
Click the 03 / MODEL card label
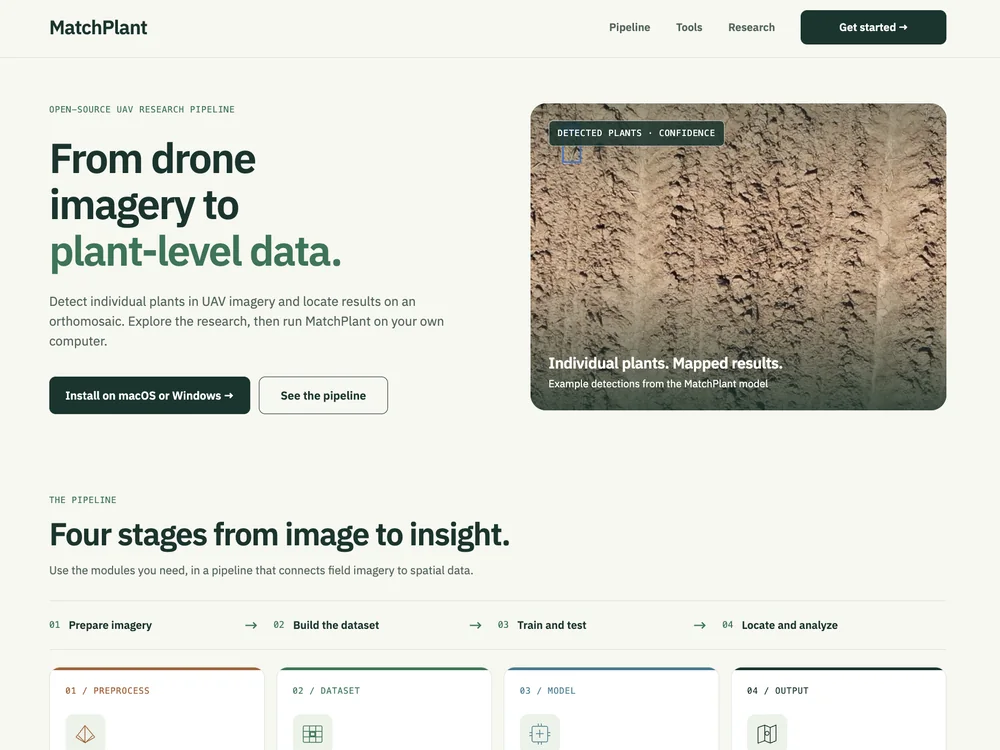tap(547, 691)
